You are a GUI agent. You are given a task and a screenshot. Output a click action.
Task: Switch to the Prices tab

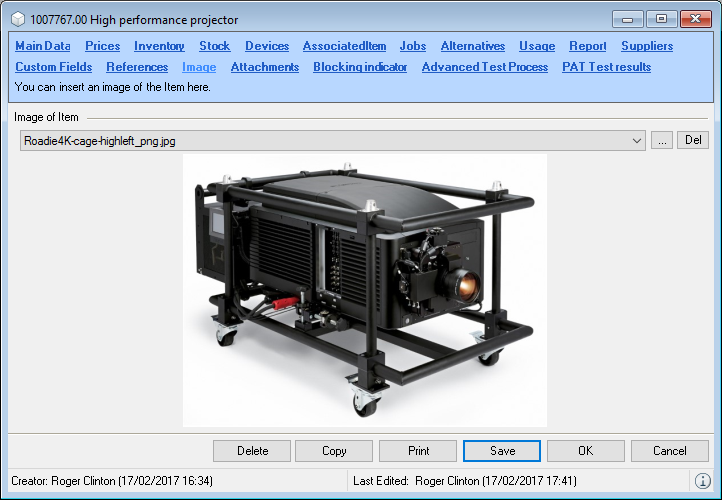(x=103, y=46)
